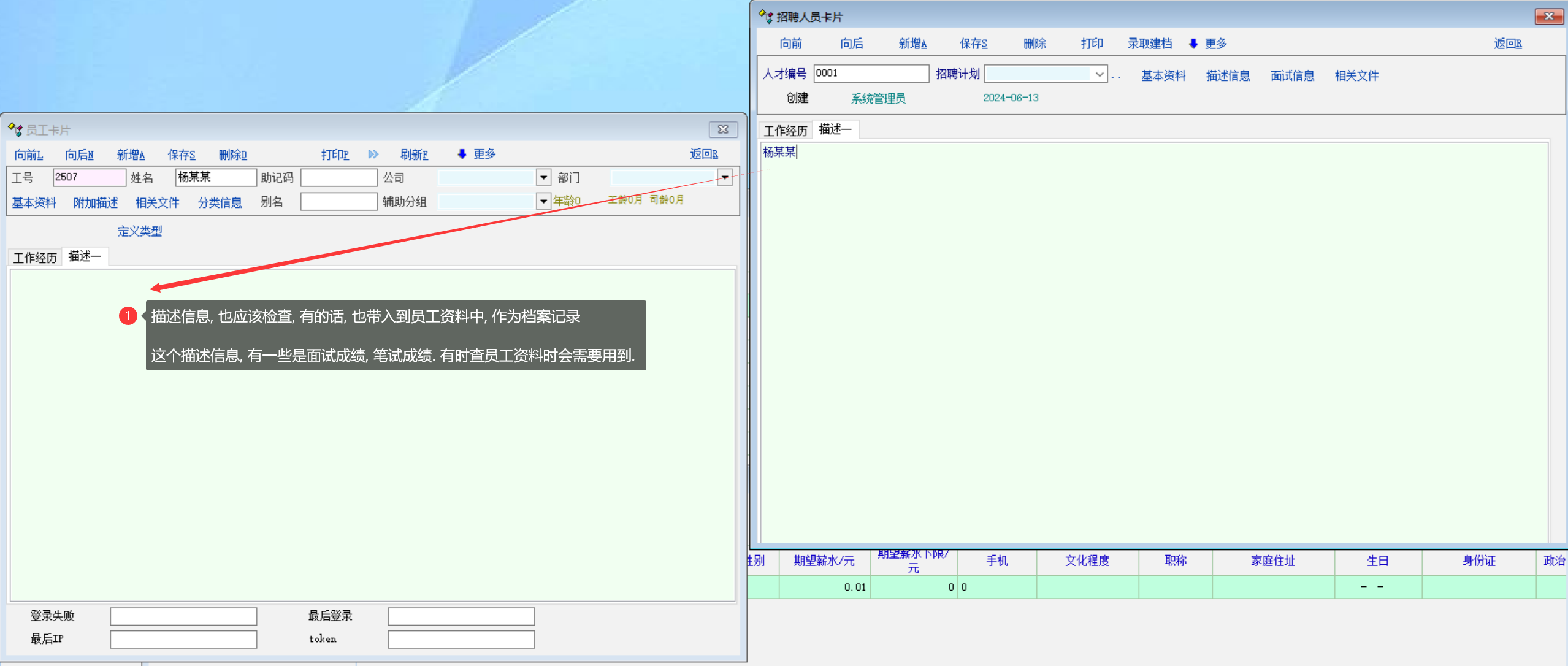Close the 员工卡片 window
The image size is (1568, 666).
click(723, 129)
